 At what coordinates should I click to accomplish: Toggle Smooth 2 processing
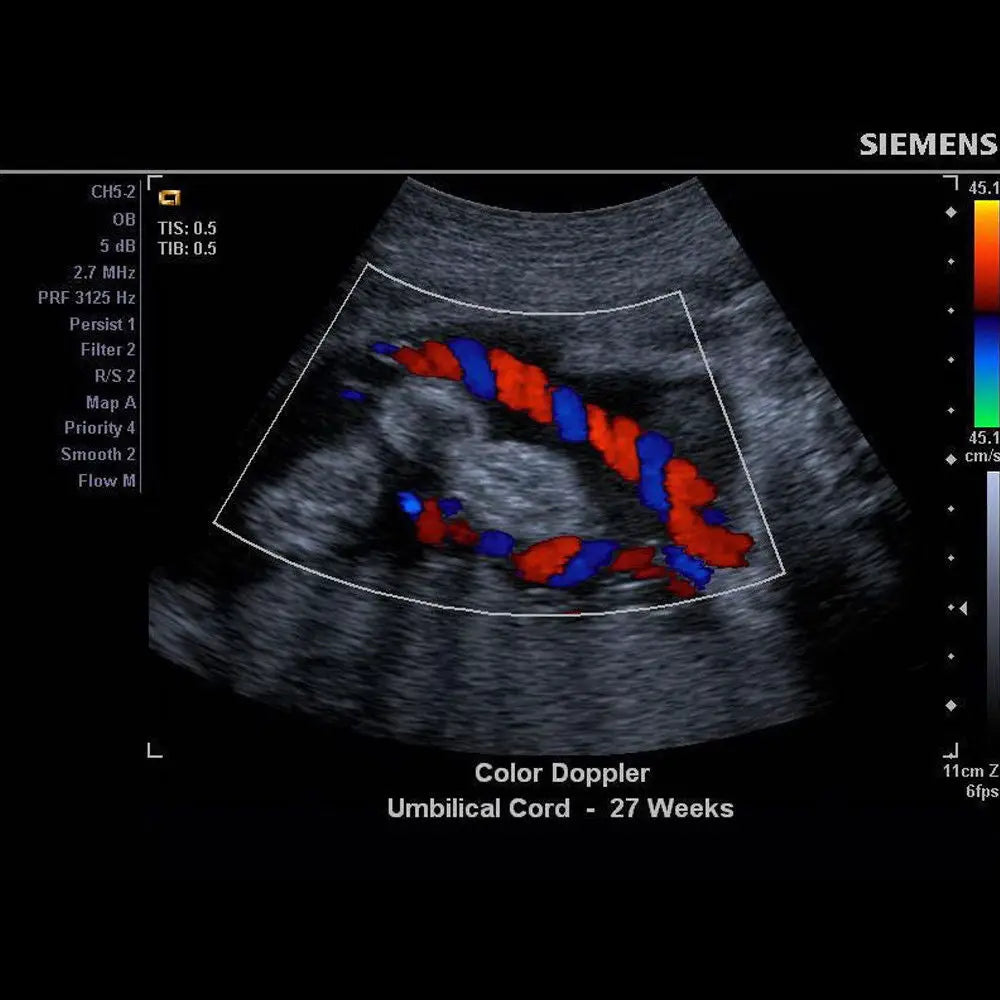pyautogui.click(x=100, y=454)
